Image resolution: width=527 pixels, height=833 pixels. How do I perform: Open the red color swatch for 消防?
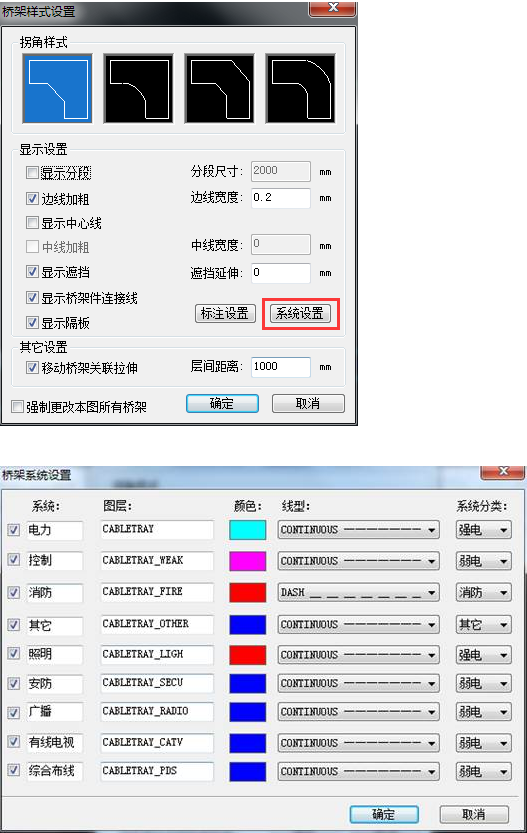tap(248, 592)
